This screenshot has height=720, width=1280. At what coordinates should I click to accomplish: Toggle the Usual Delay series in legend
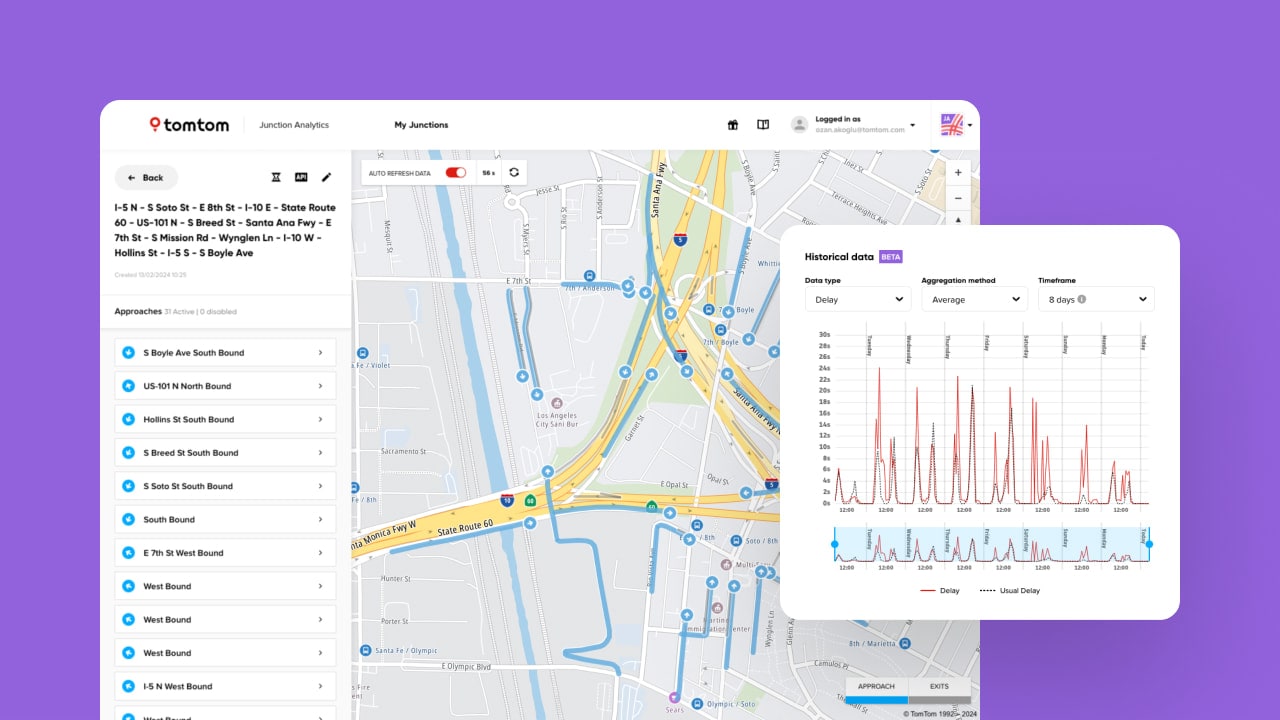pyautogui.click(x=1010, y=591)
